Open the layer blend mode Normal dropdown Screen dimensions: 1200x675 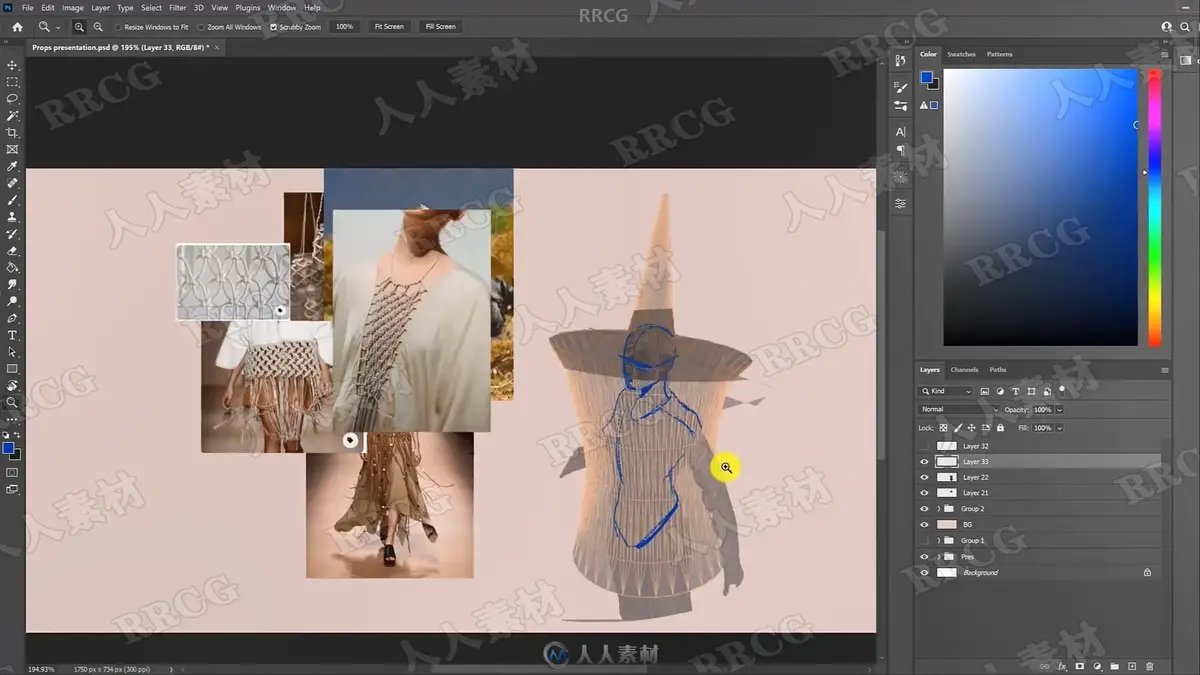[x=959, y=410]
